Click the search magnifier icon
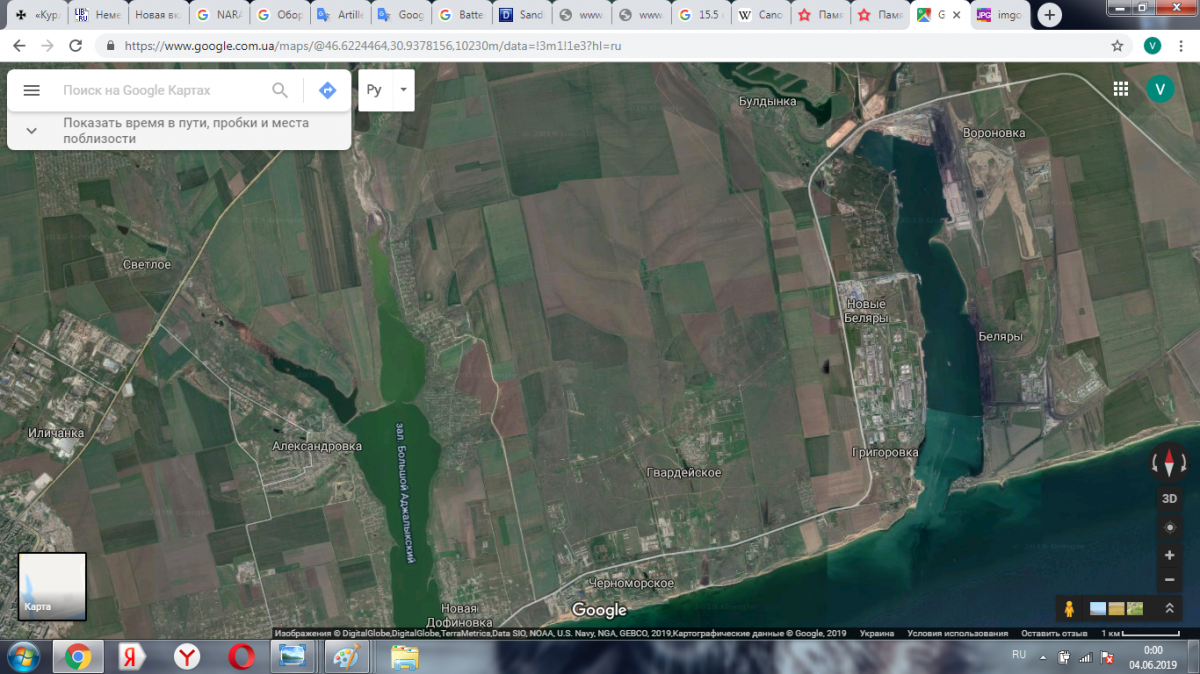This screenshot has height=674, width=1200. pos(280,90)
